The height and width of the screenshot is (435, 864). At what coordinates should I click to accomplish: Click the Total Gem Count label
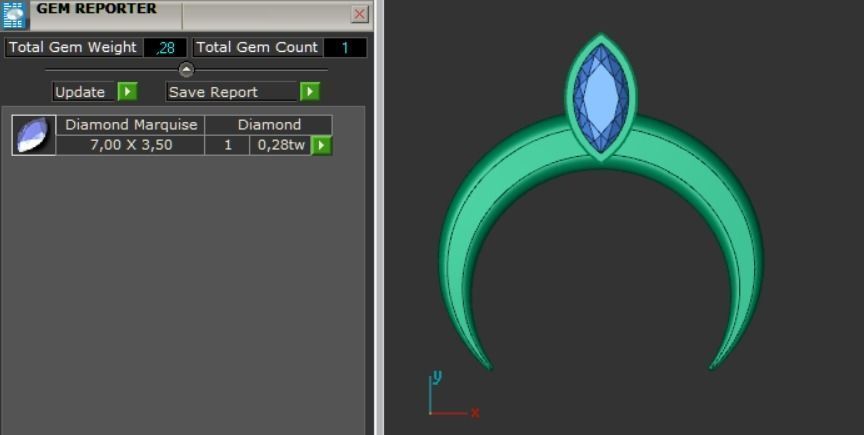[257, 47]
